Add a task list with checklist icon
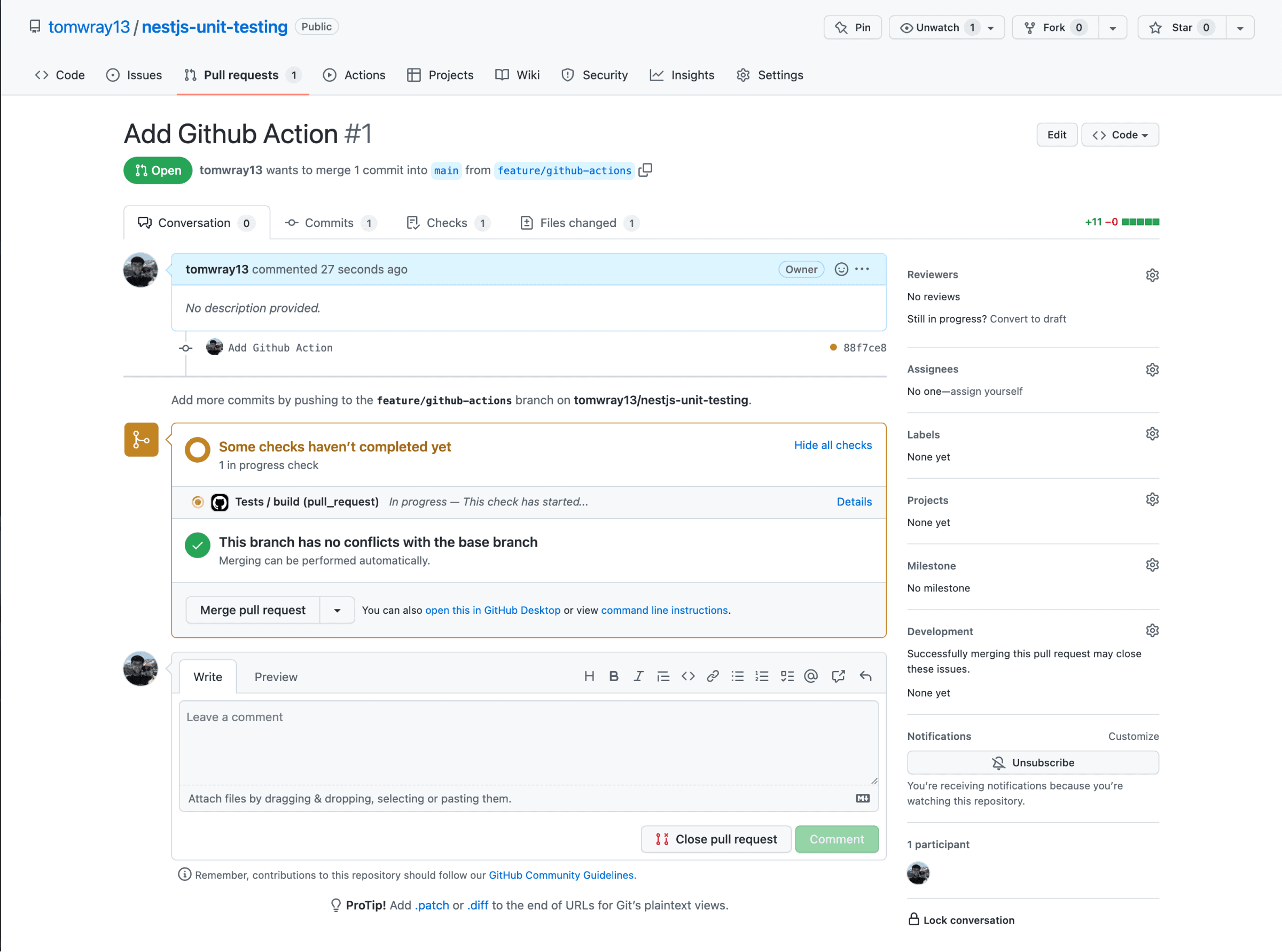Screen dimensions: 1282x952 (786, 676)
